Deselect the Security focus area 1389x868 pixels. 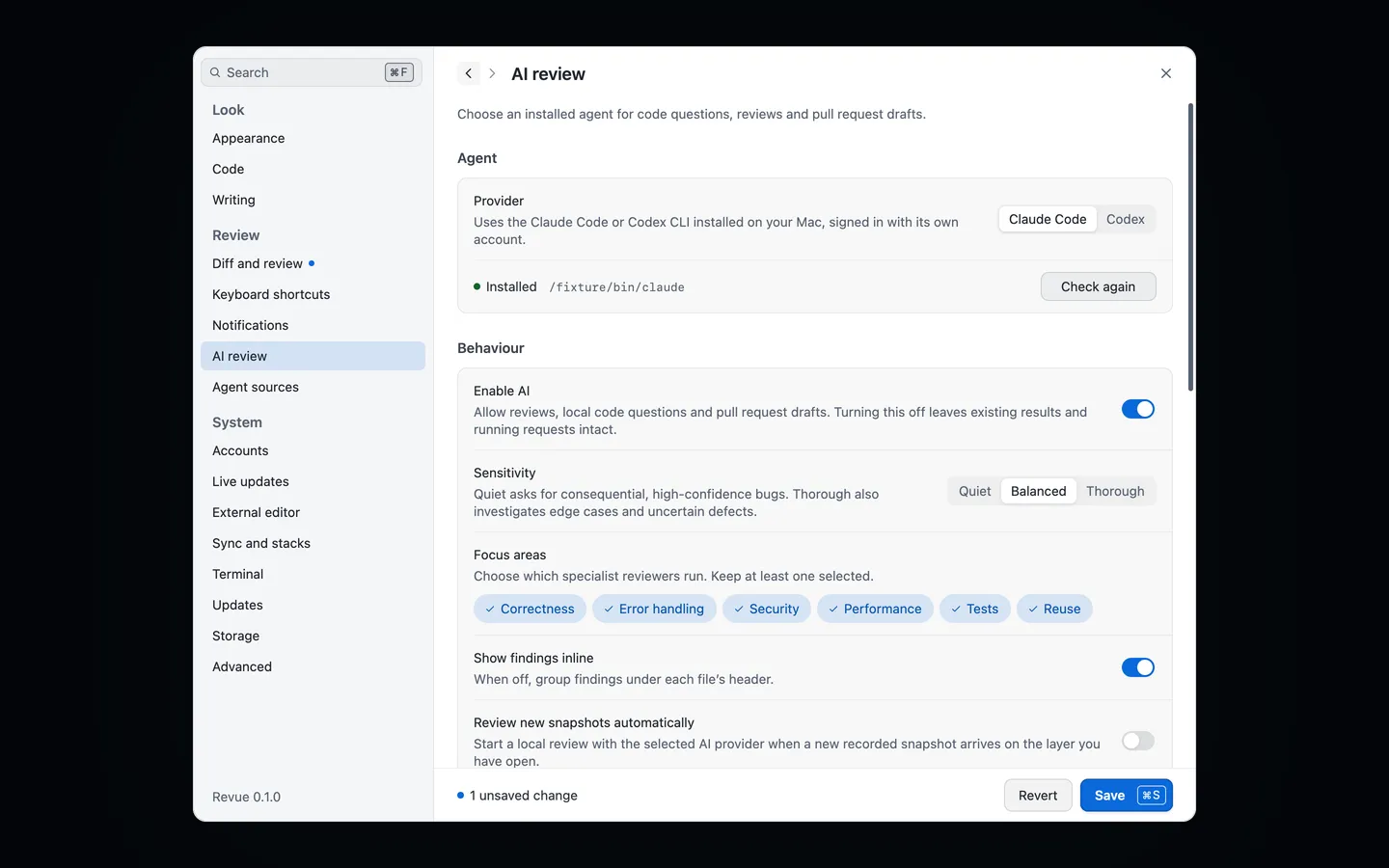pyautogui.click(x=767, y=609)
